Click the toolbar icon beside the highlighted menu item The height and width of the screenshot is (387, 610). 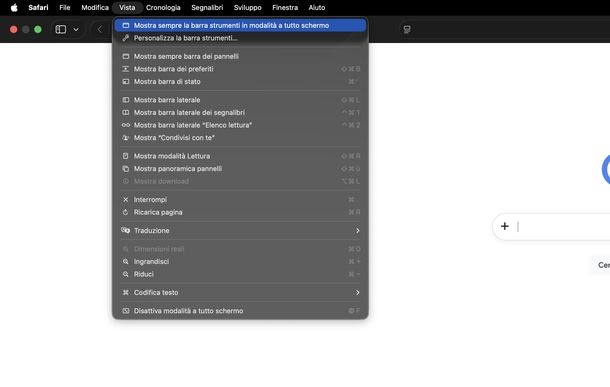tap(126, 25)
